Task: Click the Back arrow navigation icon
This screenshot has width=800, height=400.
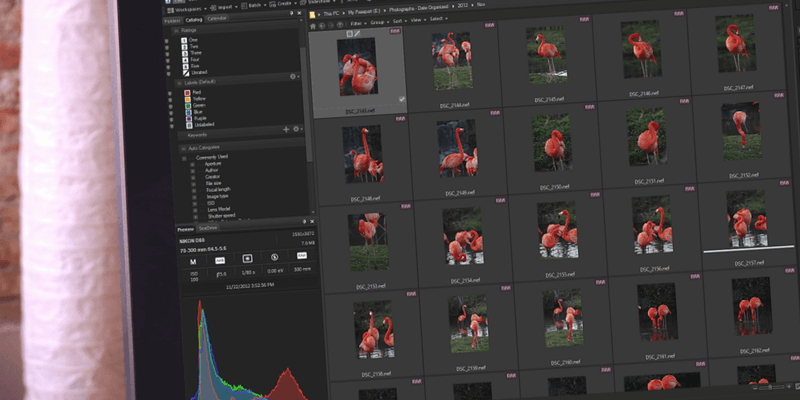Action: [322, 26]
